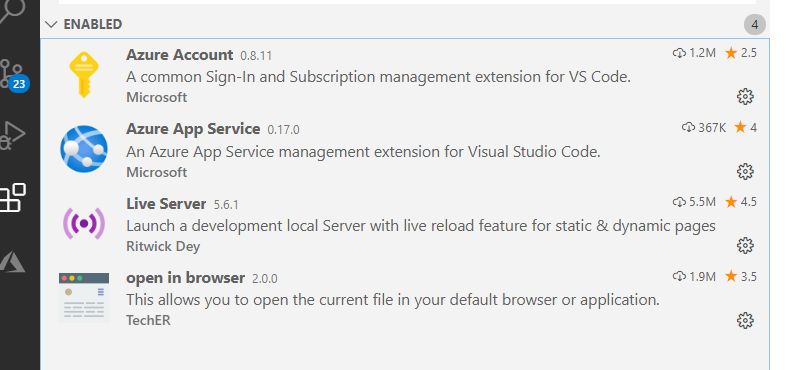The width and height of the screenshot is (792, 370).
Task: Click the Azure Account key icon
Action: [x=84, y=75]
